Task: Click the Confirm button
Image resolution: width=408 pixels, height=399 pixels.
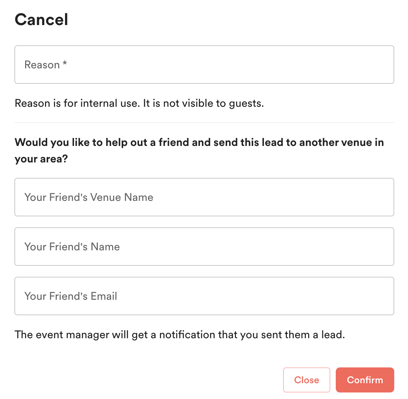Action: tap(365, 380)
